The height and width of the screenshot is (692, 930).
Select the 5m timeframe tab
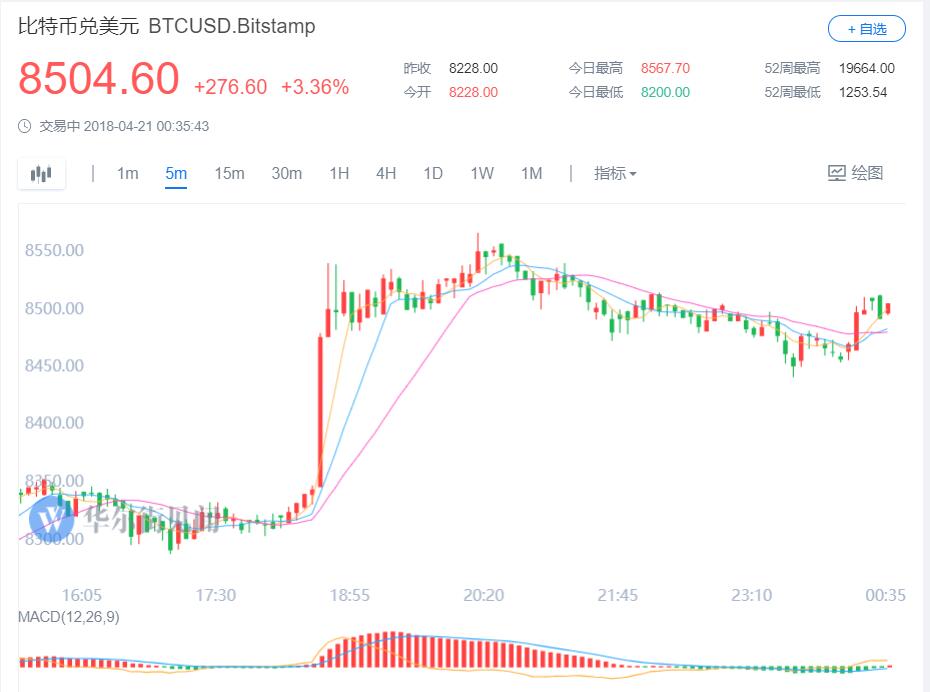(176, 174)
